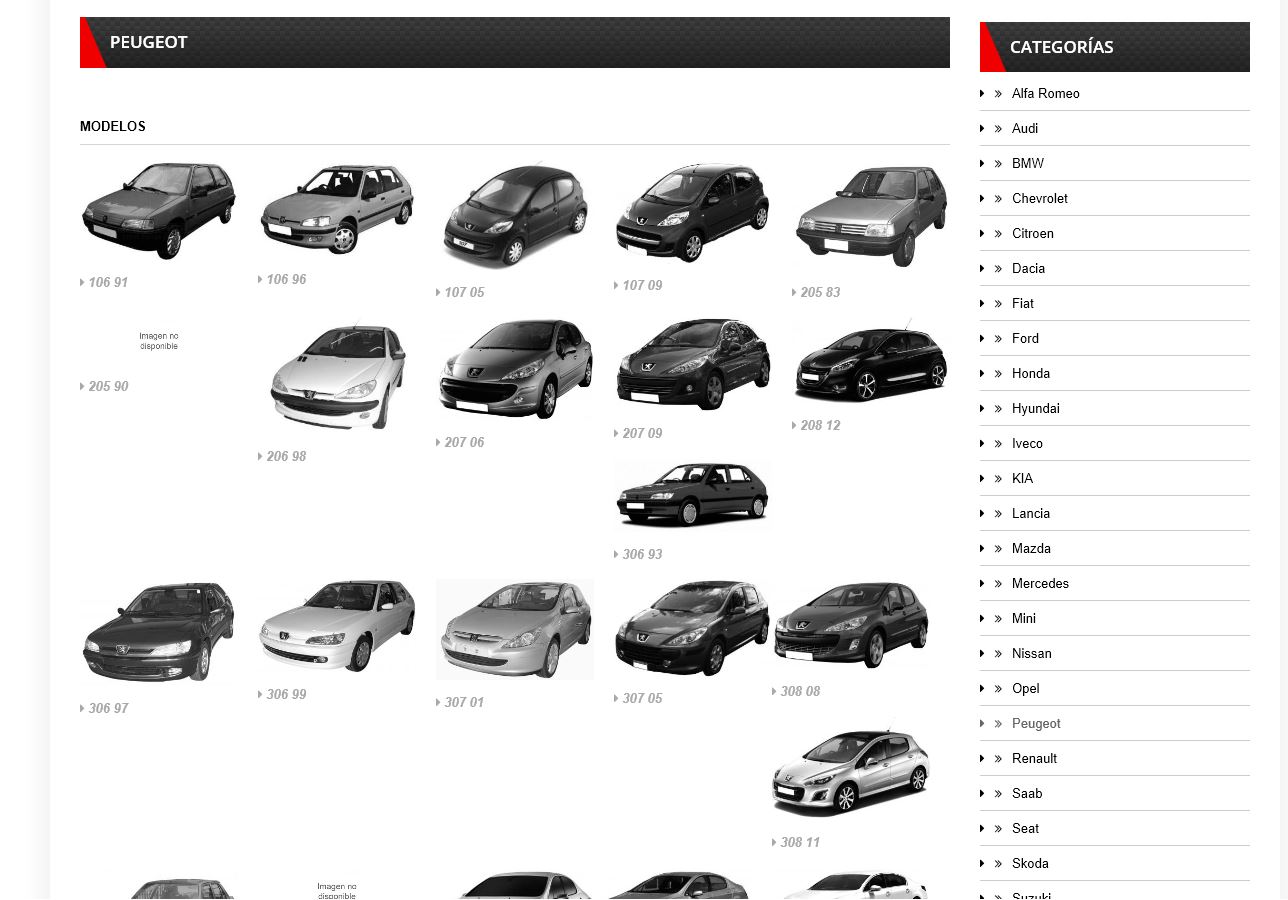The width and height of the screenshot is (1288, 900).
Task: Open the '208 12' model label
Action: pyautogui.click(x=820, y=426)
